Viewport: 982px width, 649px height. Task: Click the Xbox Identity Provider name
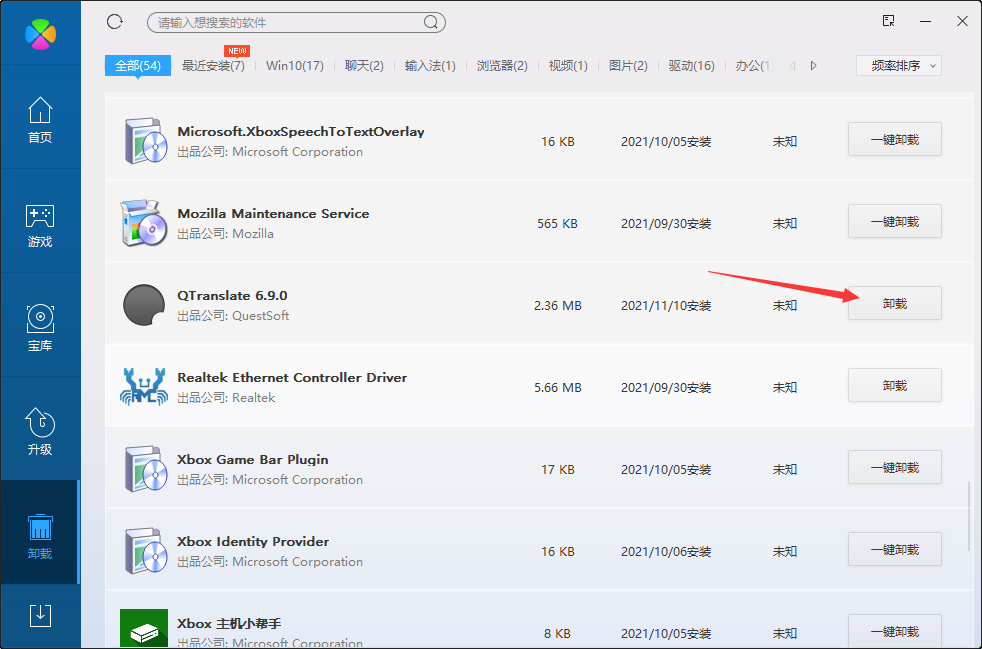click(x=253, y=541)
